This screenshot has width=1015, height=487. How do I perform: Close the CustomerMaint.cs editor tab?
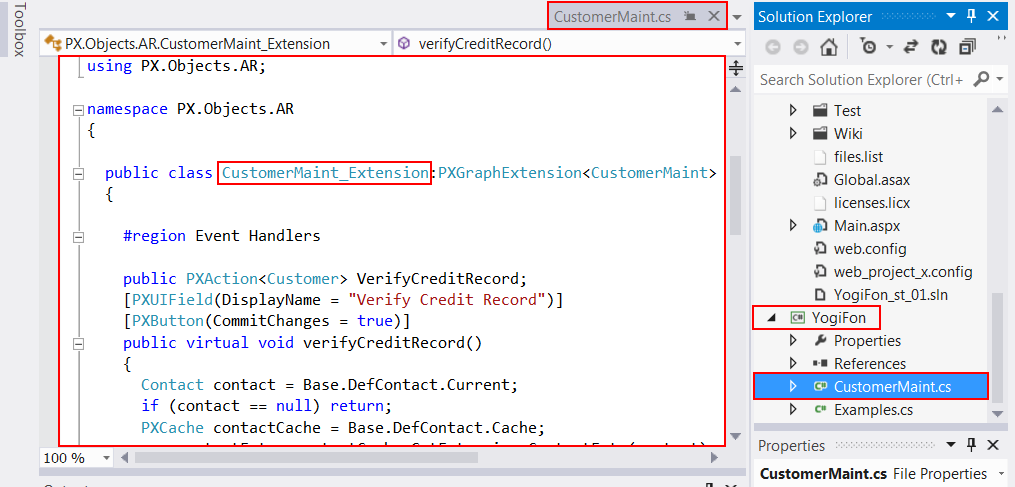[713, 16]
